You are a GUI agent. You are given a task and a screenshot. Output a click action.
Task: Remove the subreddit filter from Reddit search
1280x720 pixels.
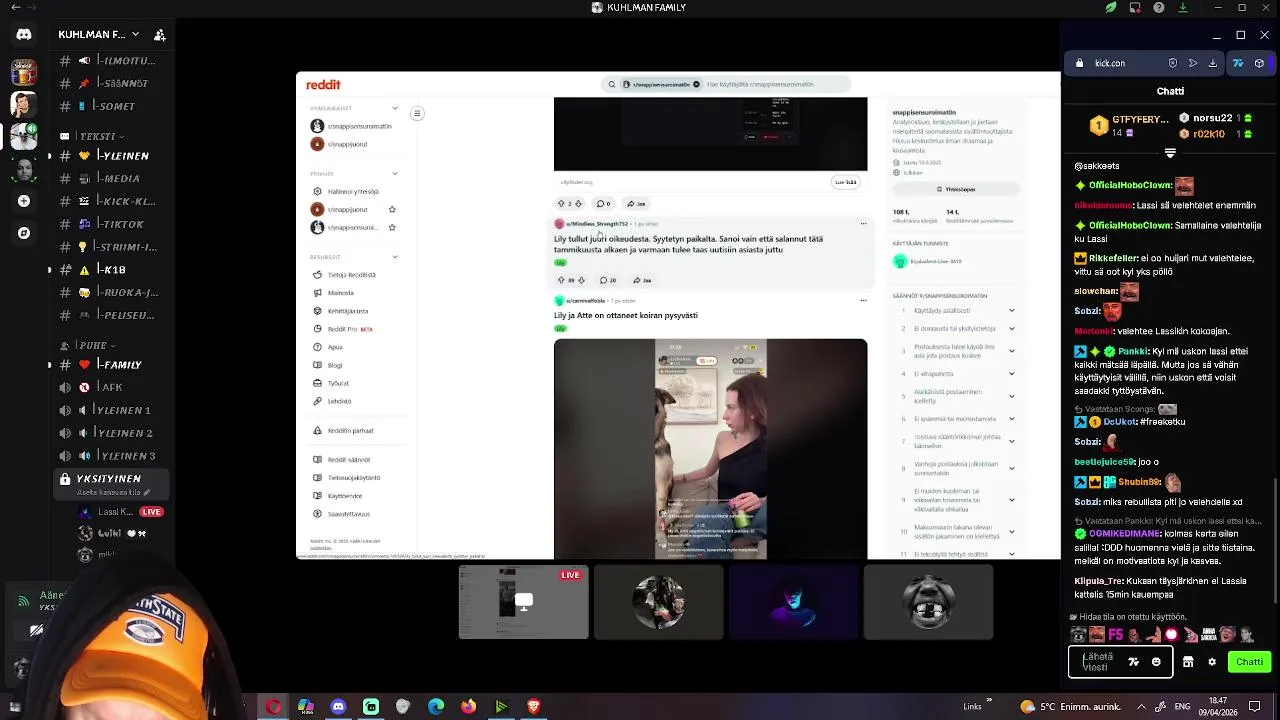point(696,85)
